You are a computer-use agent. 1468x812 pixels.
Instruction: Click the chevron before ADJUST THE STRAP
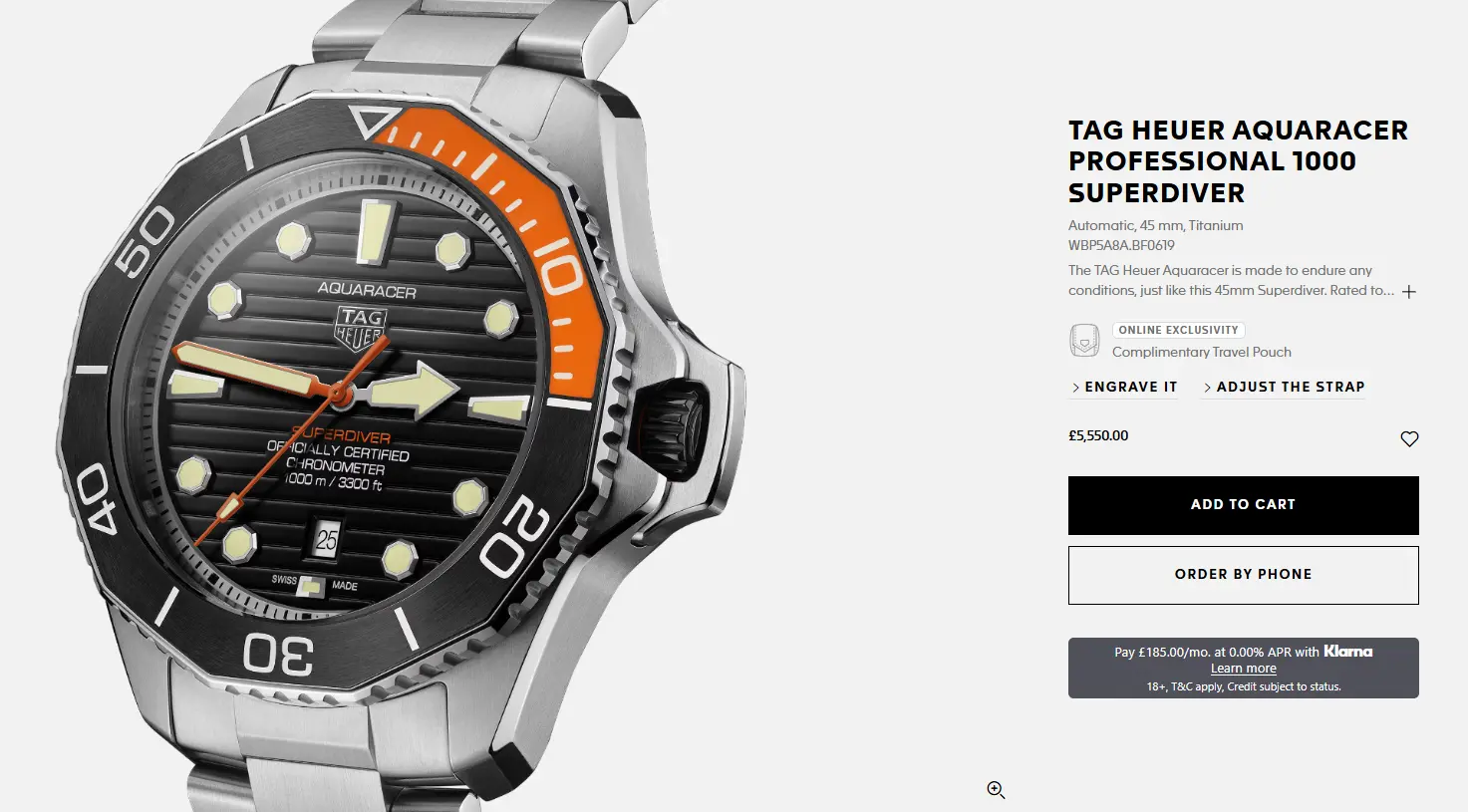tap(1207, 388)
